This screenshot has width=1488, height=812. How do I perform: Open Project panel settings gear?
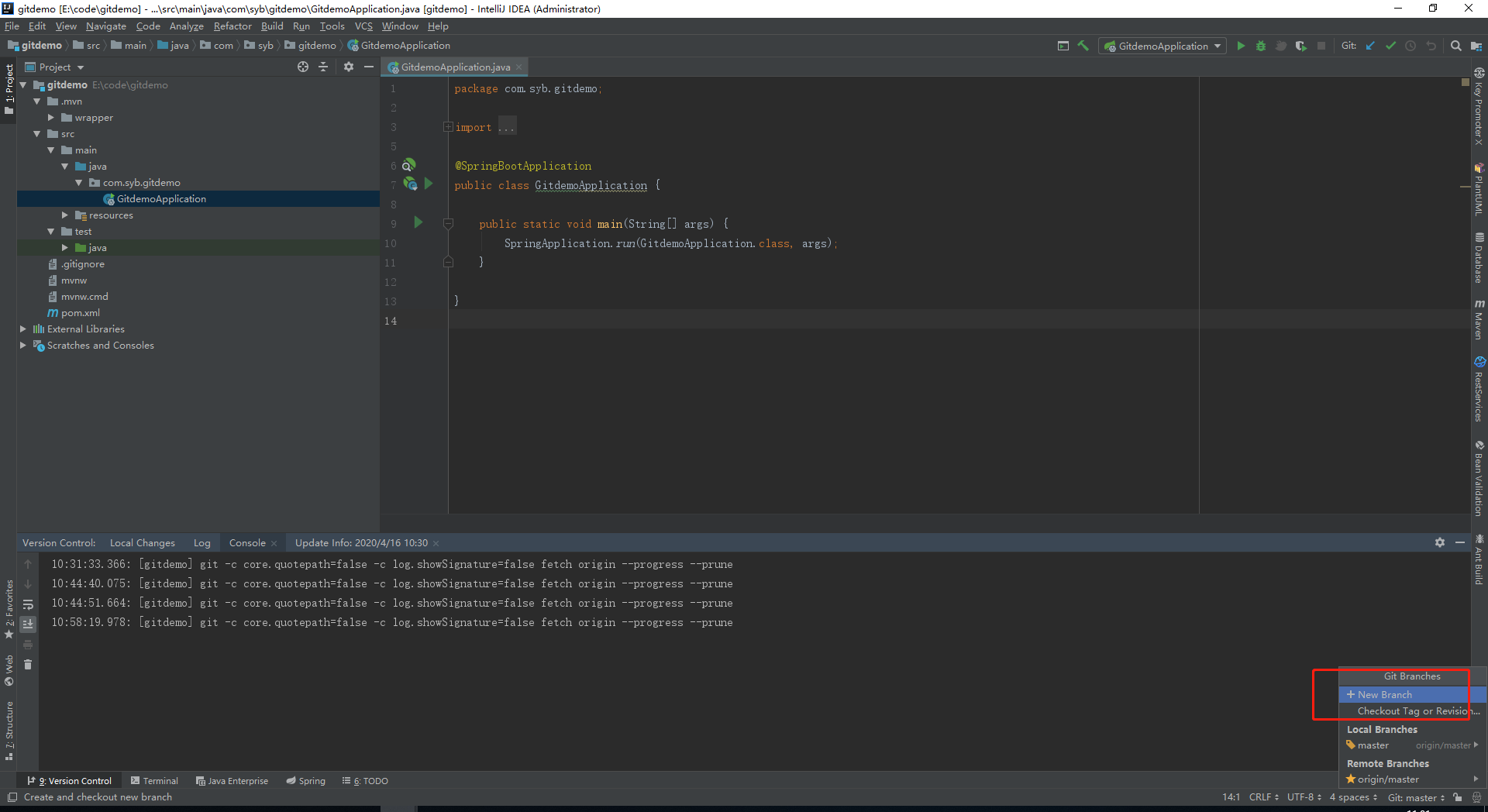click(349, 67)
